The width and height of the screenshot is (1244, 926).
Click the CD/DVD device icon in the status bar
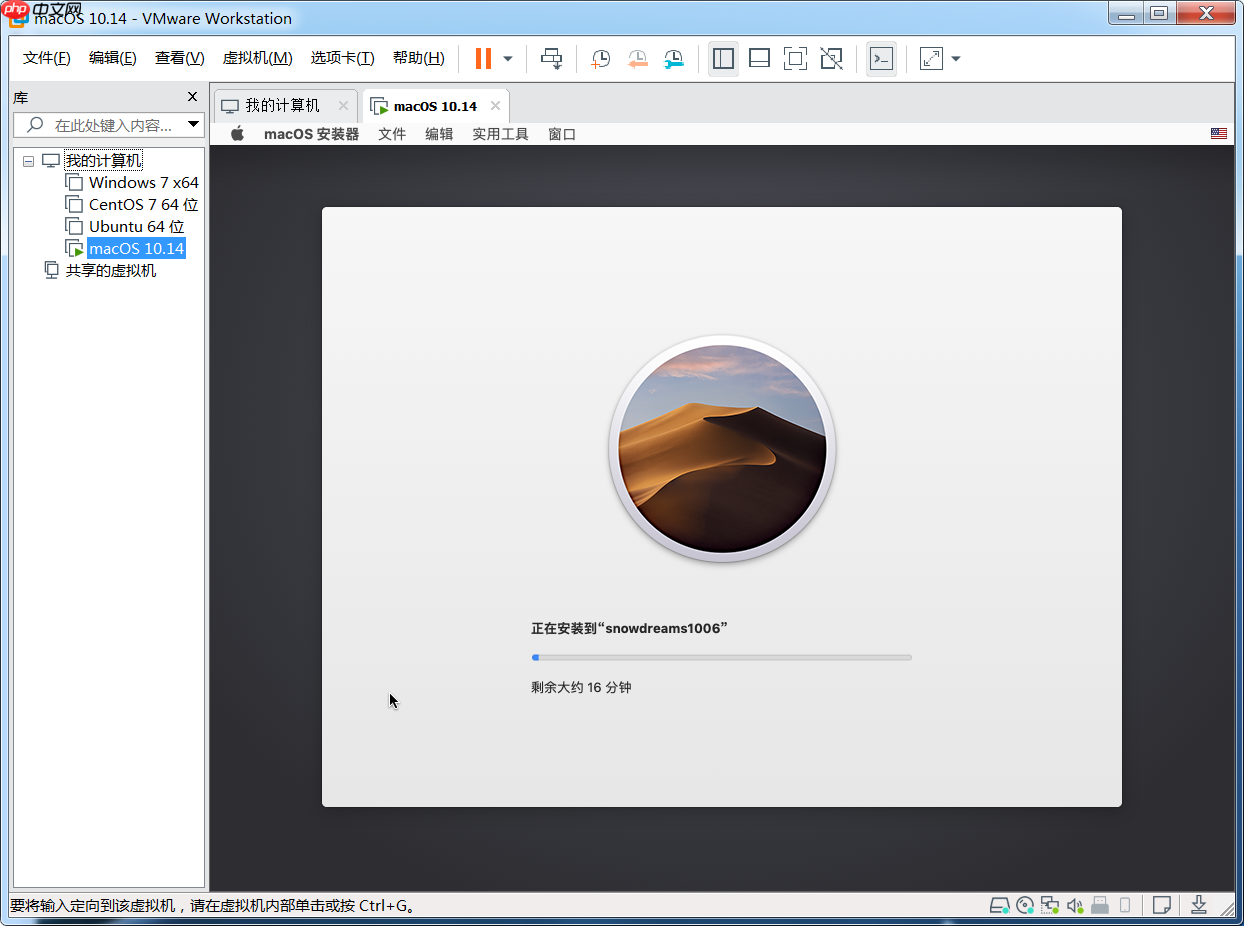point(1024,905)
